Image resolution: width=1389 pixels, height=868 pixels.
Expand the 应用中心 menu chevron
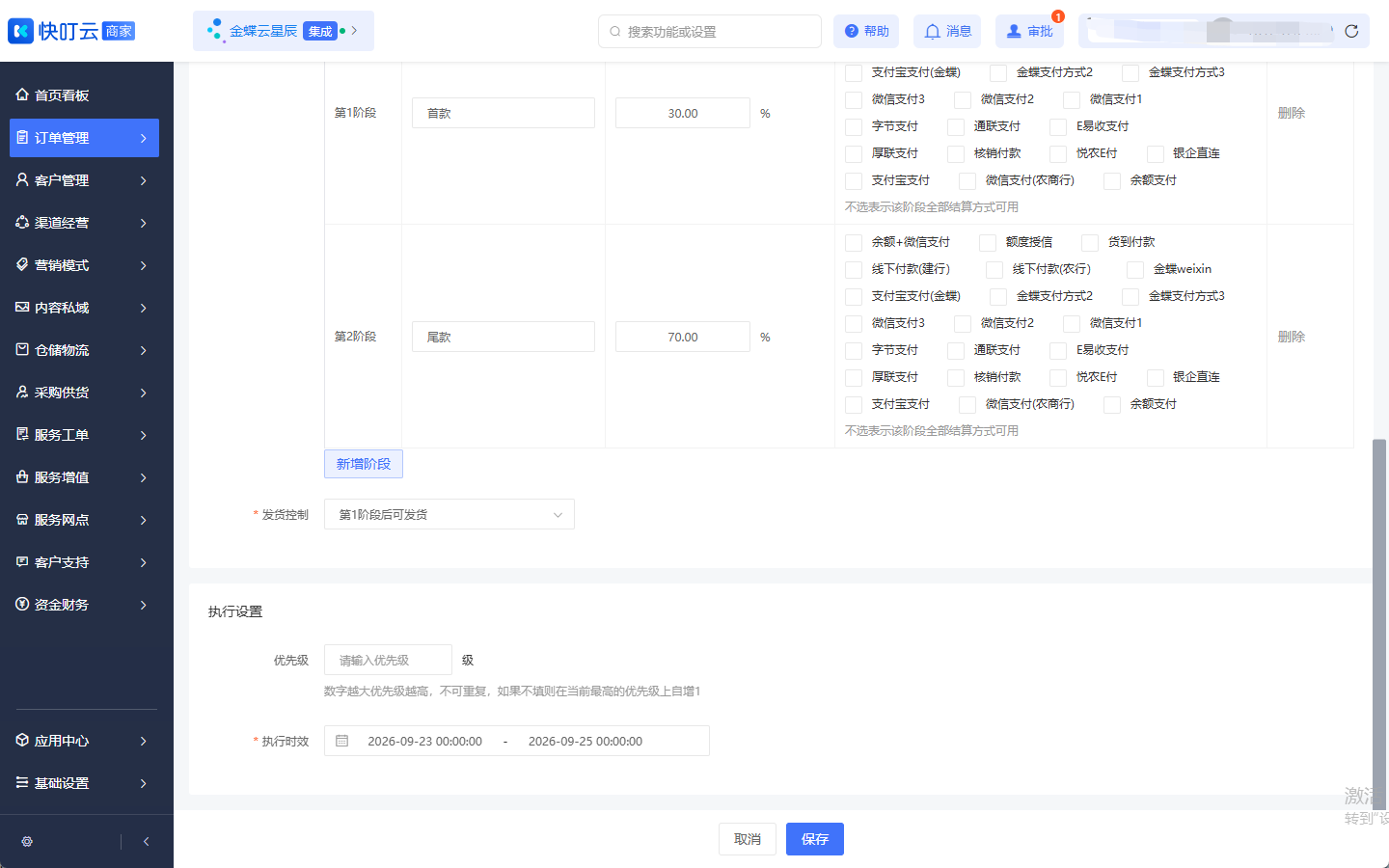[144, 741]
